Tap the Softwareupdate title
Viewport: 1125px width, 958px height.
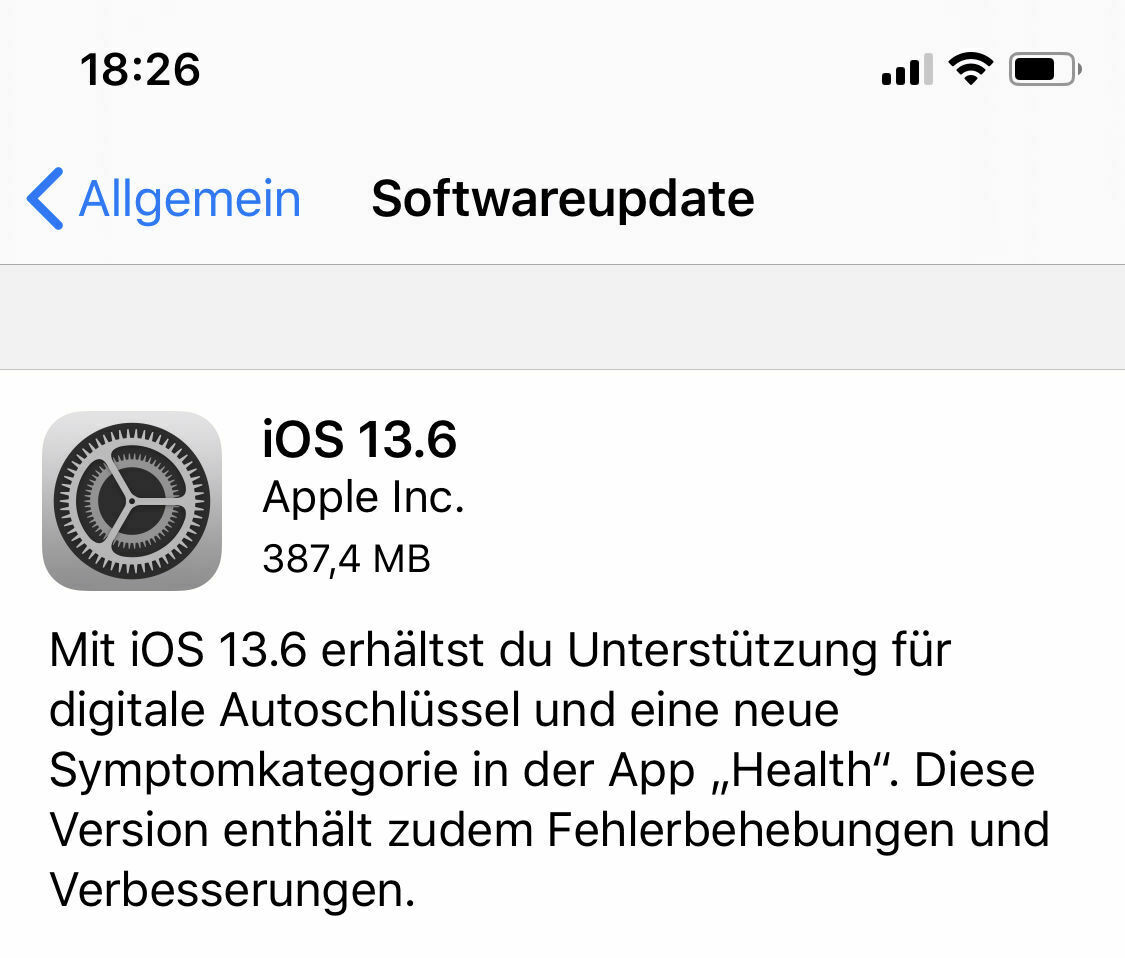[563, 199]
